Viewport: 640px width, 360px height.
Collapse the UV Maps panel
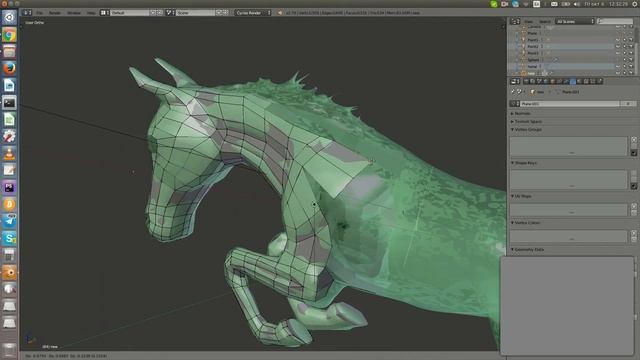[522, 196]
